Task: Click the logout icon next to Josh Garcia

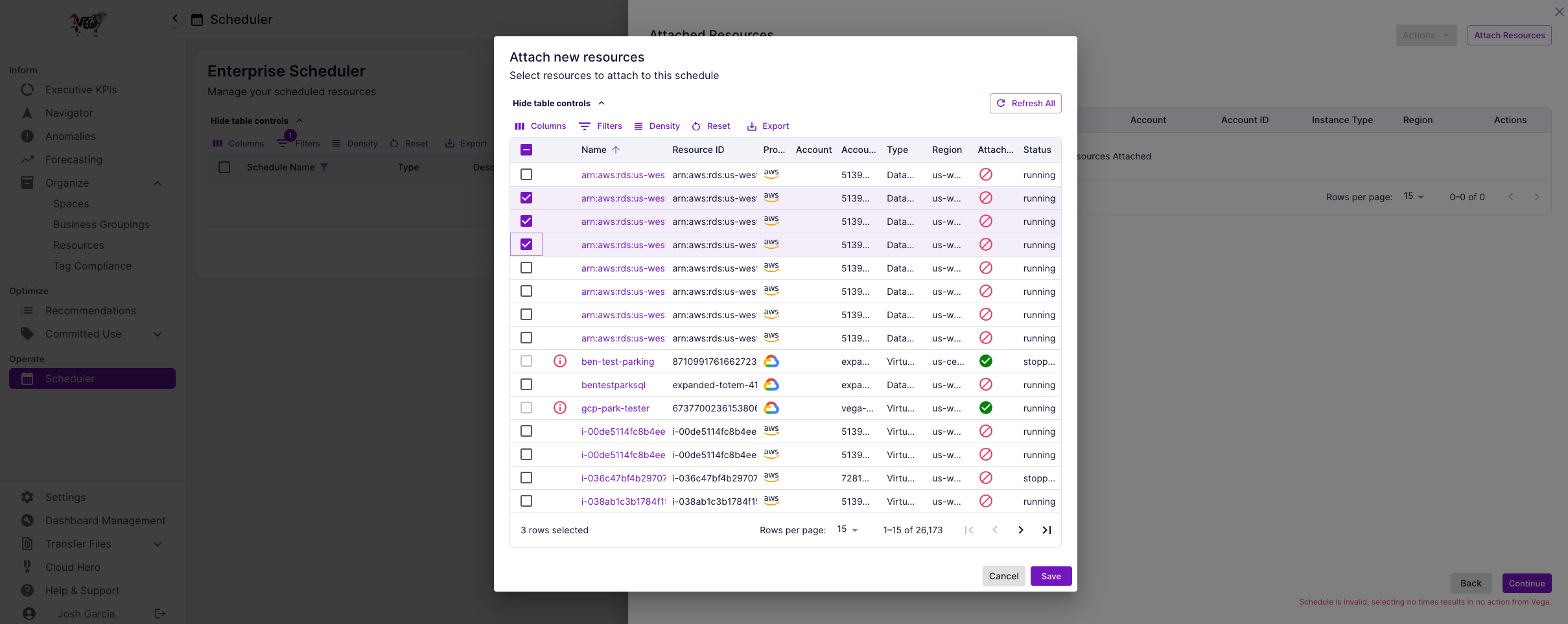Action: [160, 614]
